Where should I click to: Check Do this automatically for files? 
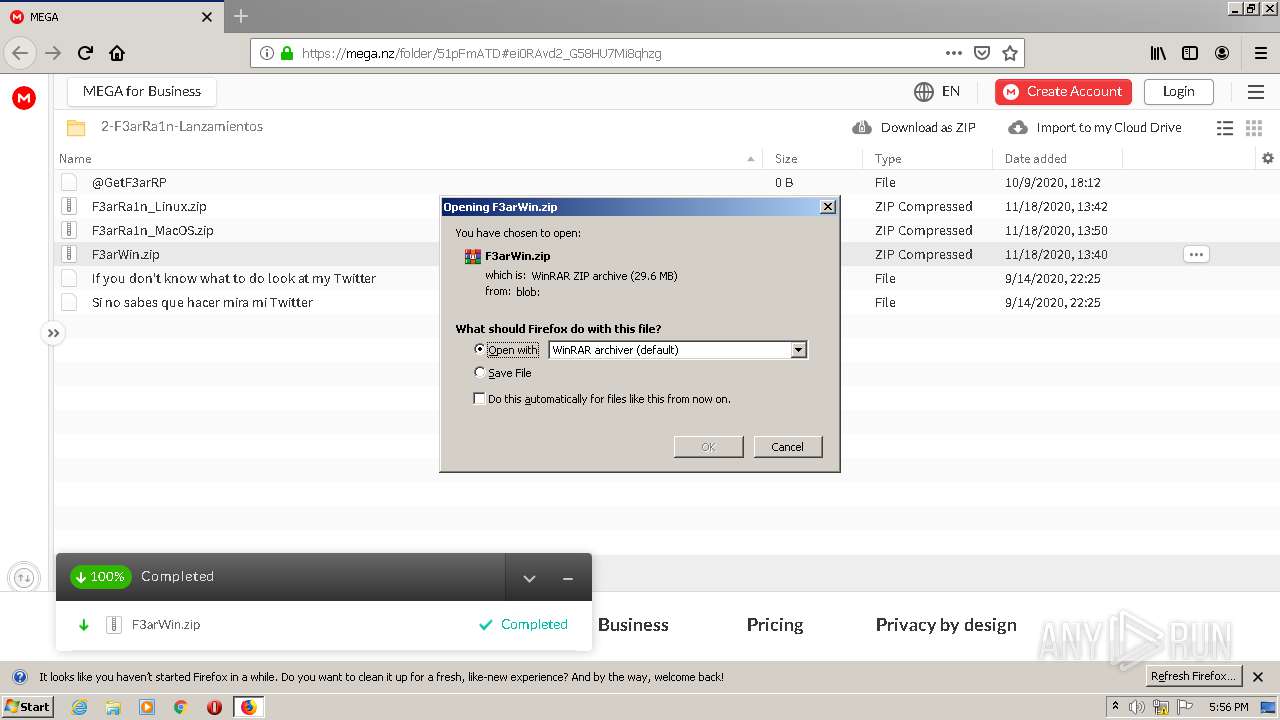coord(480,398)
